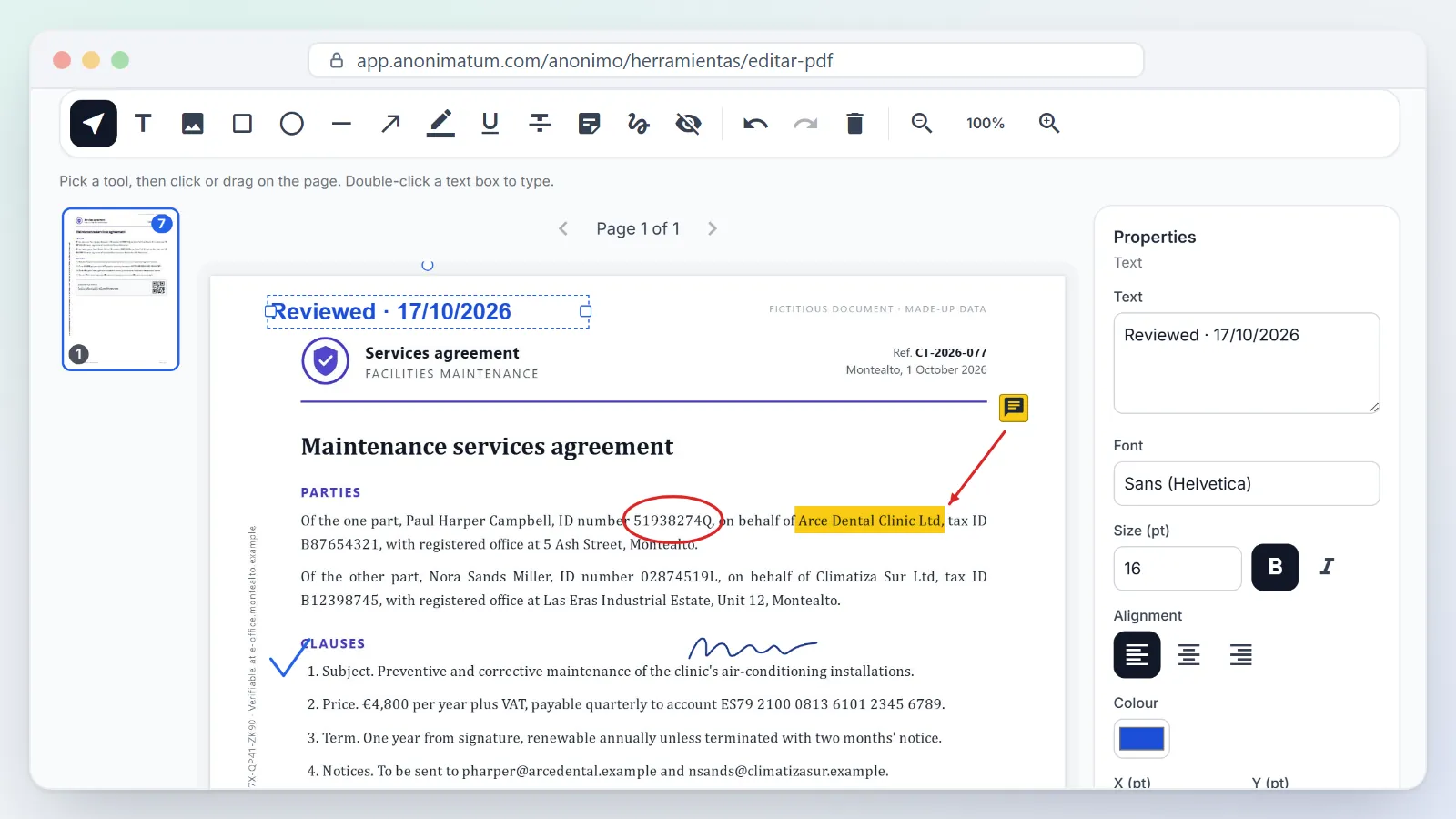Click the "Page 1 of 1" indicator
This screenshot has height=819, width=1456.
(x=638, y=229)
